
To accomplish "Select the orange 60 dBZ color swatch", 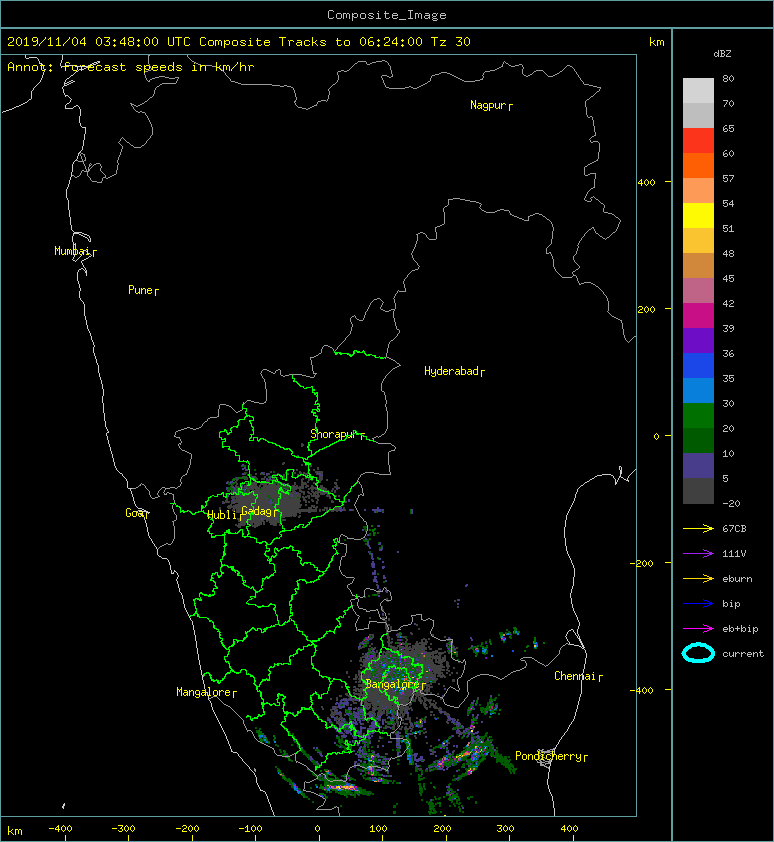I will [x=698, y=165].
